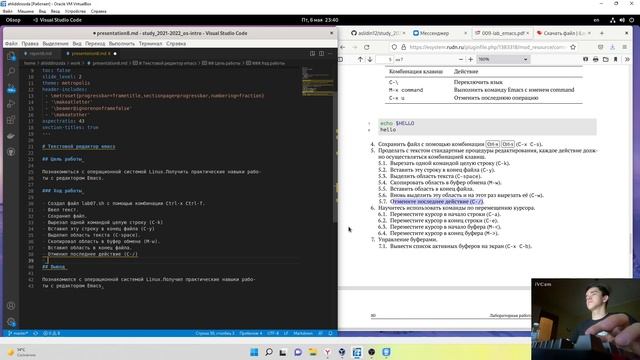Click Synchronize Changes icon in status bar
Screen dimensions: 640x360
coord(36,333)
